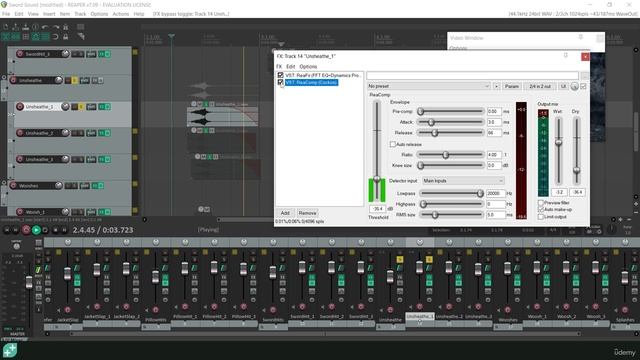640x360 pixels.
Task: Open the Detector input dropdown
Action: [463, 180]
